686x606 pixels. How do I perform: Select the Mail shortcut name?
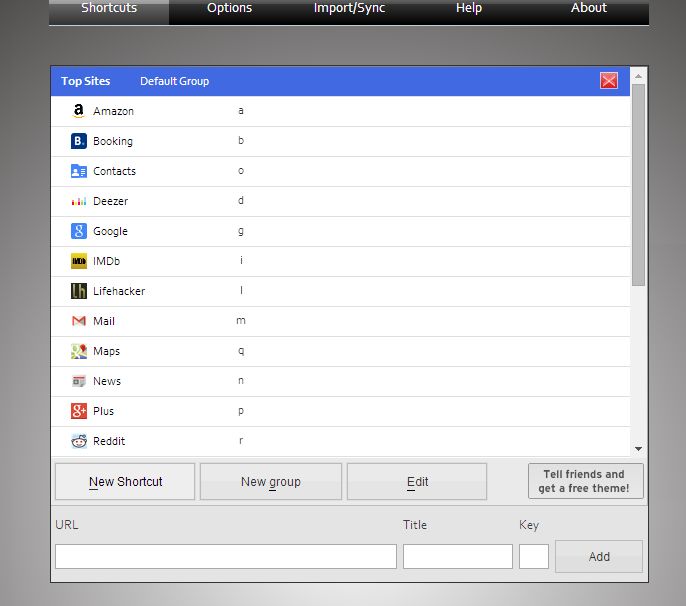click(x=104, y=321)
